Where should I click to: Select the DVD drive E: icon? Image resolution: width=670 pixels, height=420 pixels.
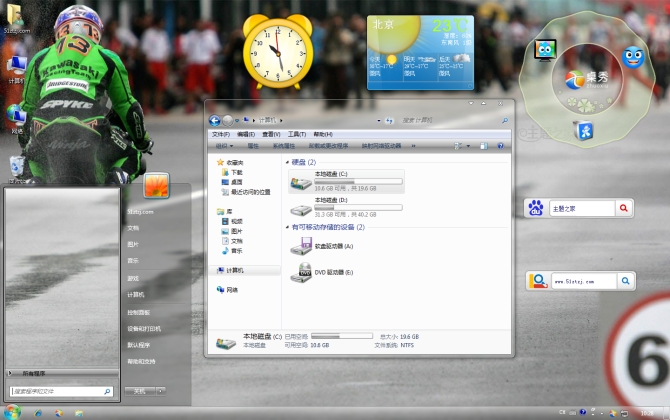(301, 273)
